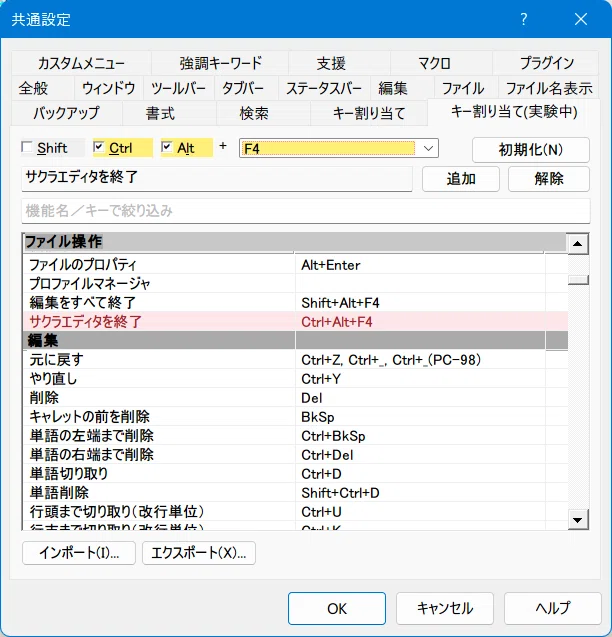612x637 pixels.
Task: Open the マクロ tab
Action: pos(434,63)
